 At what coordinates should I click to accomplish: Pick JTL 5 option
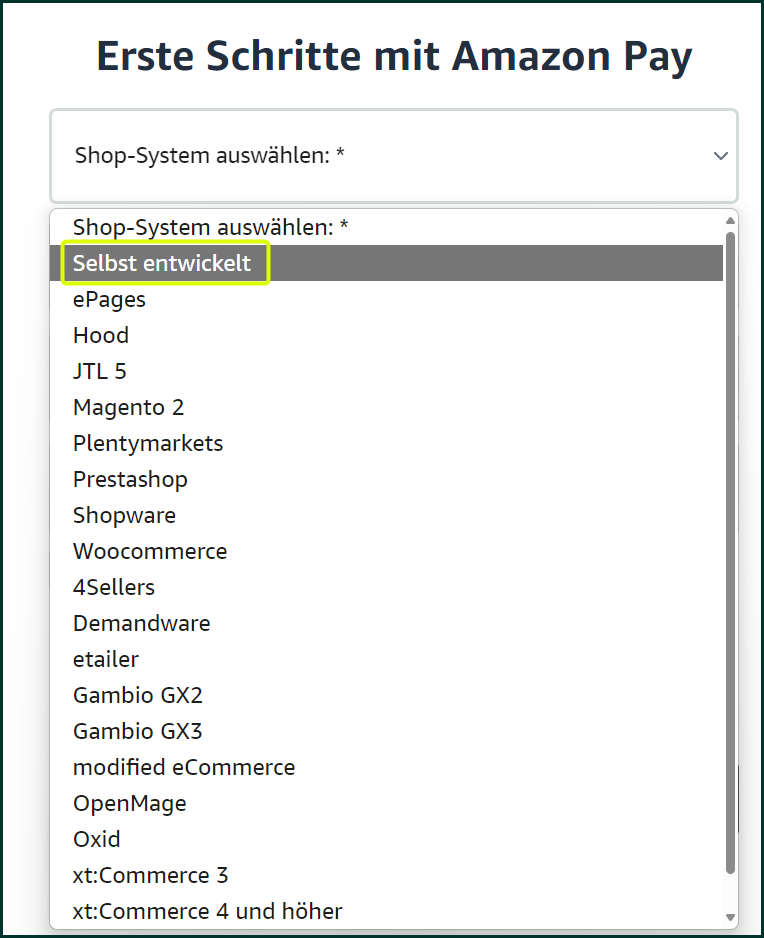386,371
